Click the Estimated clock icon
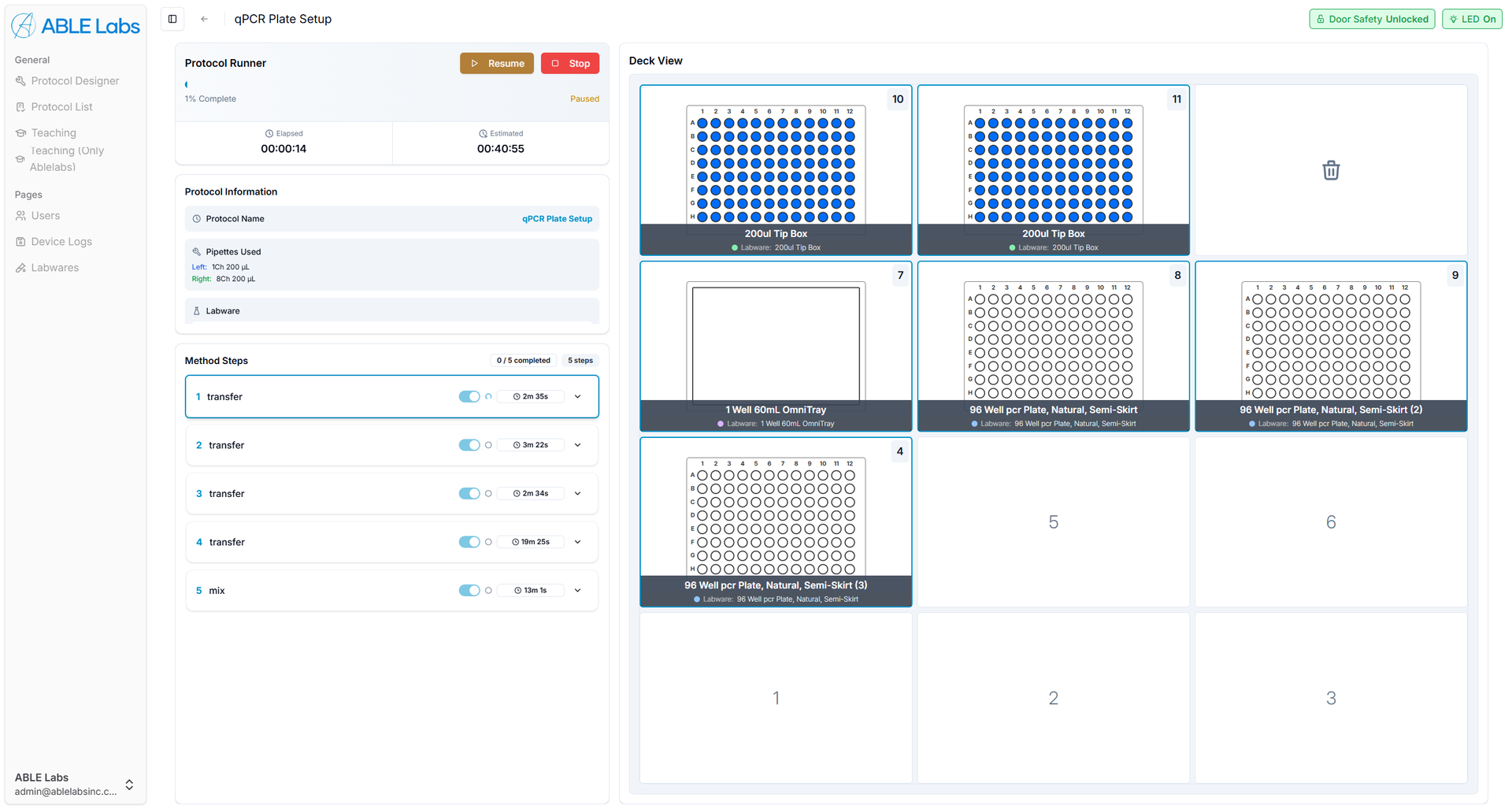Screen dimensions: 1512x809 (483, 134)
